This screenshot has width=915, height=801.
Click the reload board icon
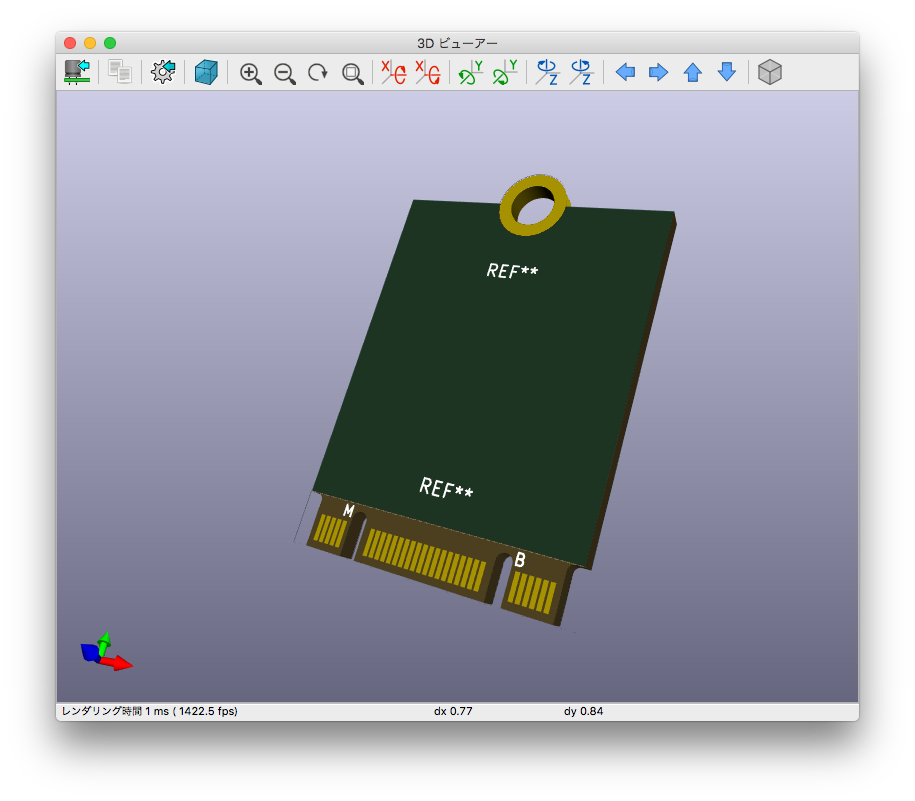click(x=77, y=72)
